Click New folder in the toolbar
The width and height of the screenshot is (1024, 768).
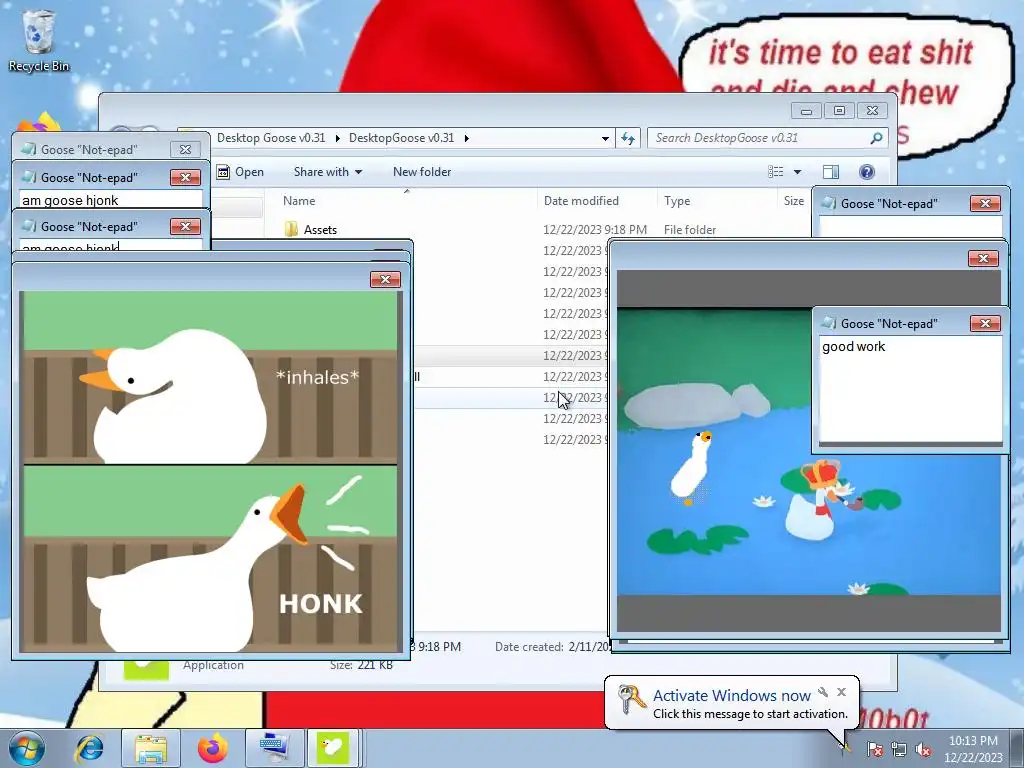422,172
